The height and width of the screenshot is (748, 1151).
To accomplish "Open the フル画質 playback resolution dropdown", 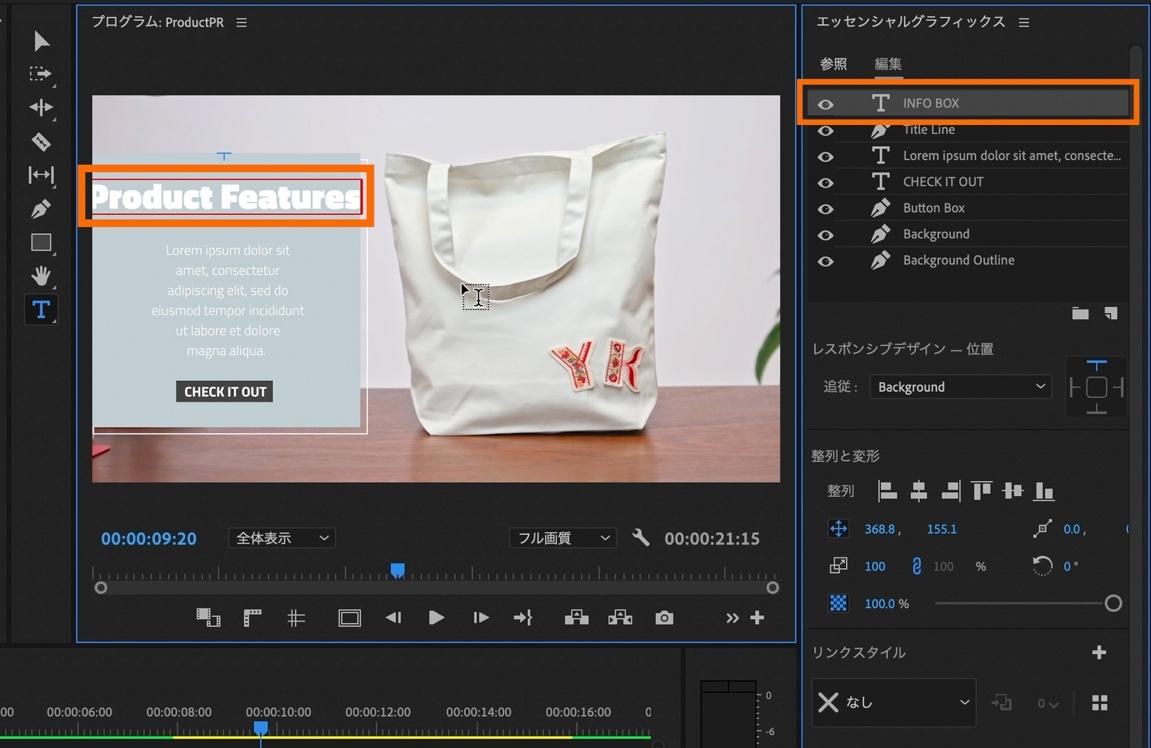I will tap(563, 538).
